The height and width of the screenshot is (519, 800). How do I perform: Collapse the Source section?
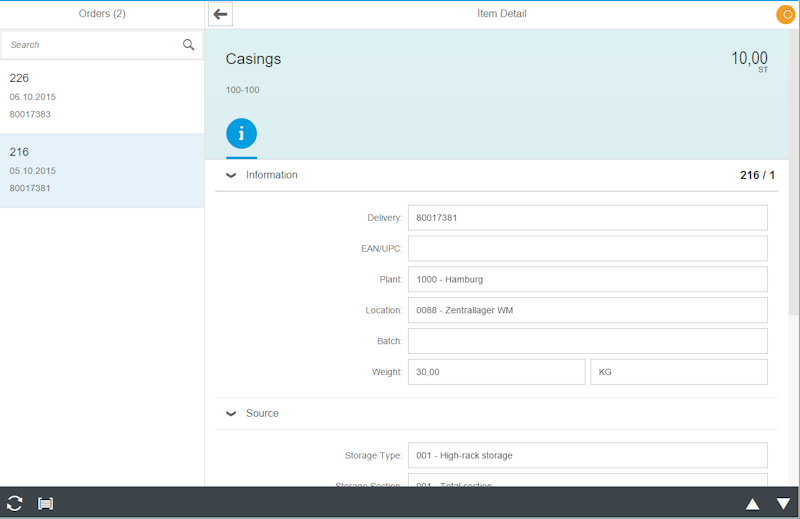[231, 413]
